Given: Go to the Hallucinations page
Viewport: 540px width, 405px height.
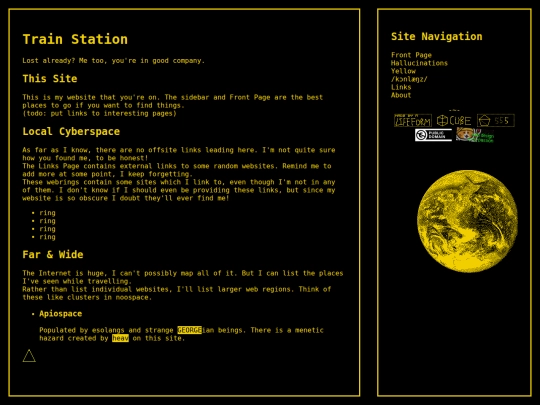Looking at the screenshot, I should (419, 63).
